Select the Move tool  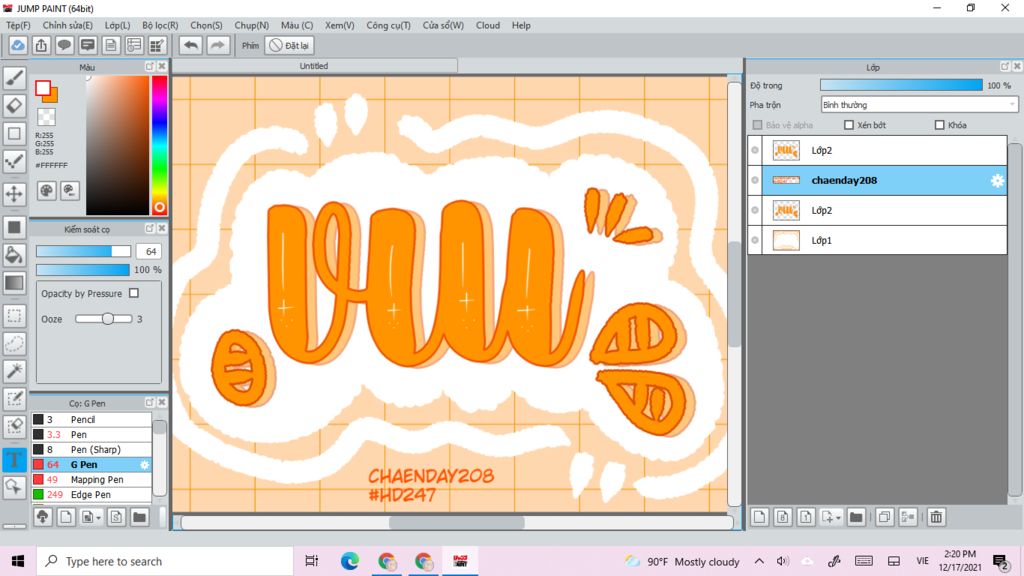click(14, 194)
